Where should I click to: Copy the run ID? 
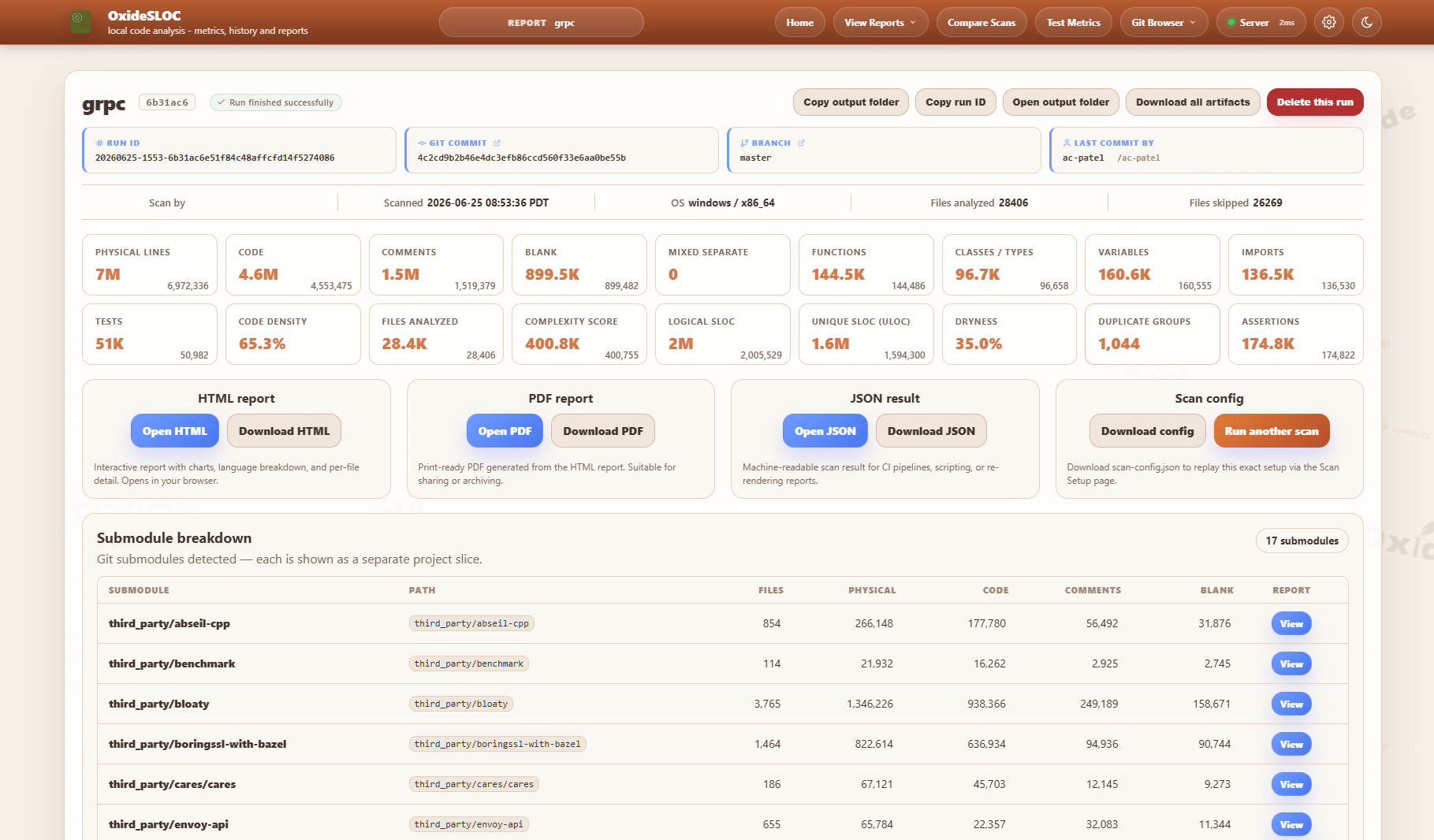tap(955, 102)
